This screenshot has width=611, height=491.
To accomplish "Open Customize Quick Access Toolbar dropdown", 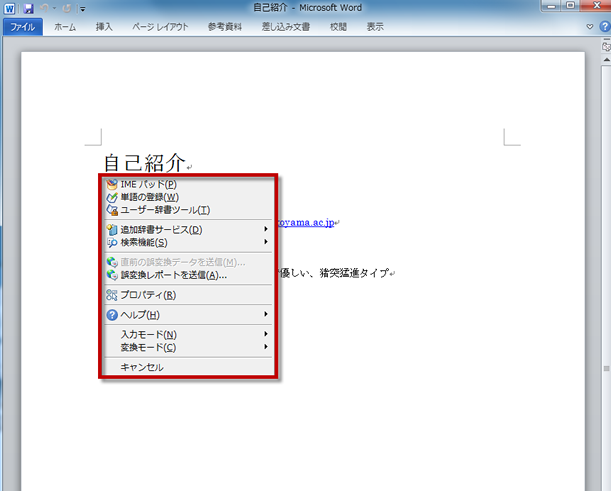I will click(82, 9).
